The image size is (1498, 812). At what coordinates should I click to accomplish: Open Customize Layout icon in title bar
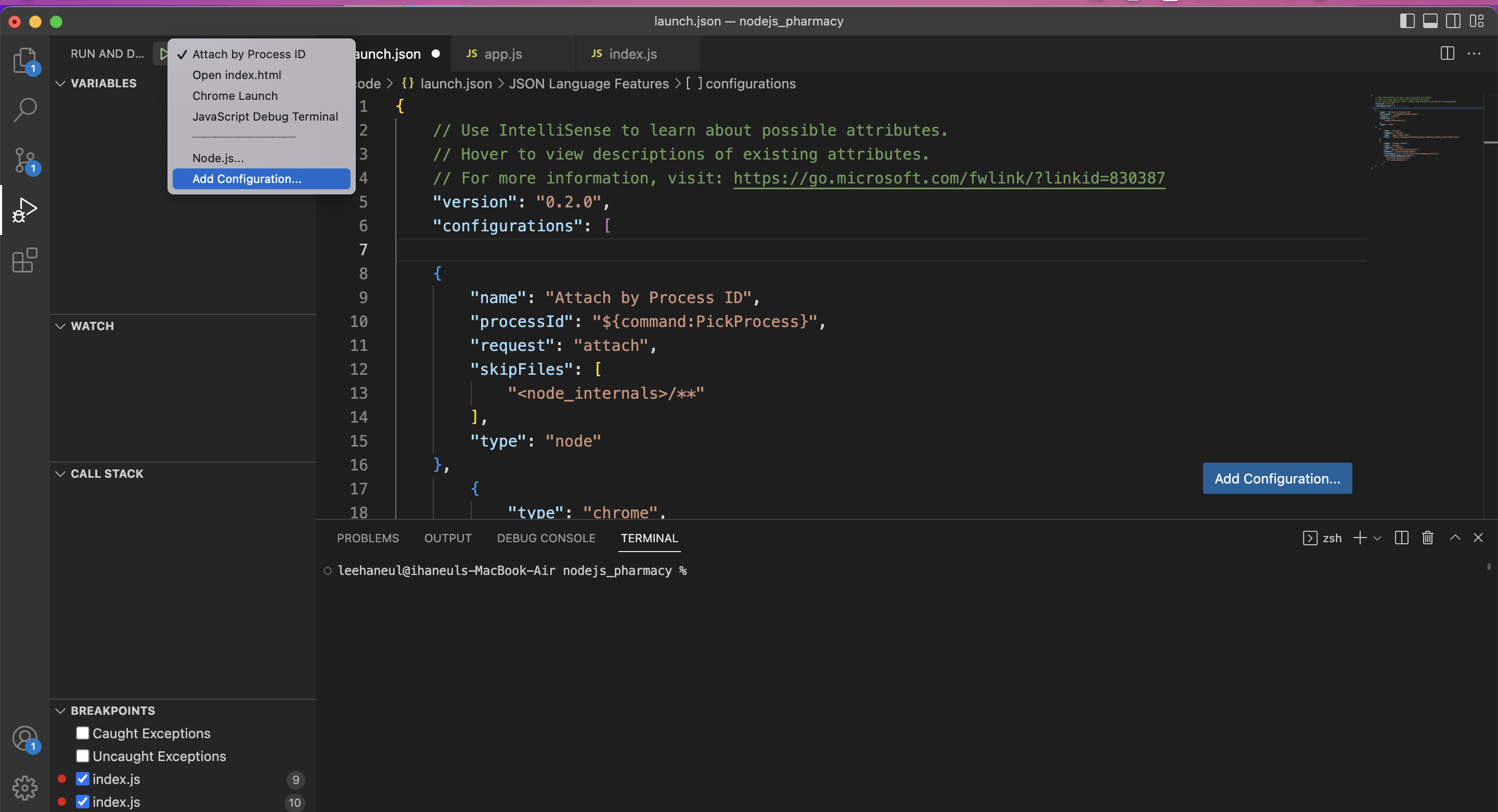click(1477, 21)
